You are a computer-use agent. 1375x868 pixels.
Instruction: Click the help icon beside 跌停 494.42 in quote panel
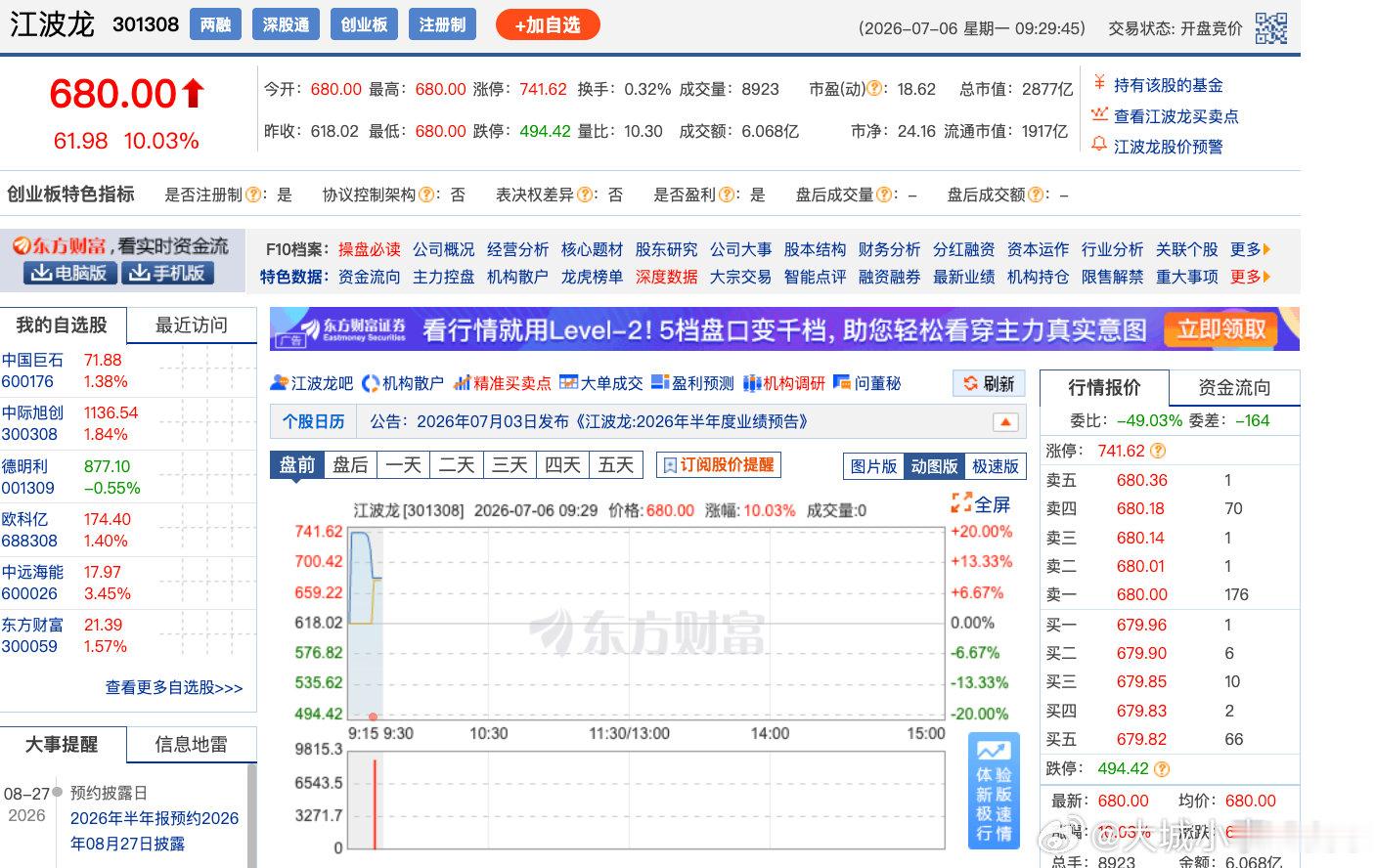tap(1161, 768)
